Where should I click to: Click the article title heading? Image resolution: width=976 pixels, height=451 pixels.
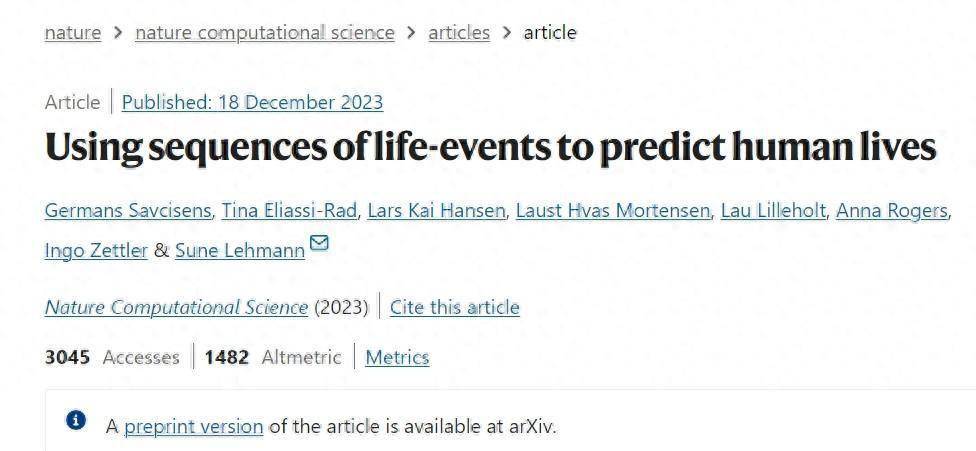[490, 148]
